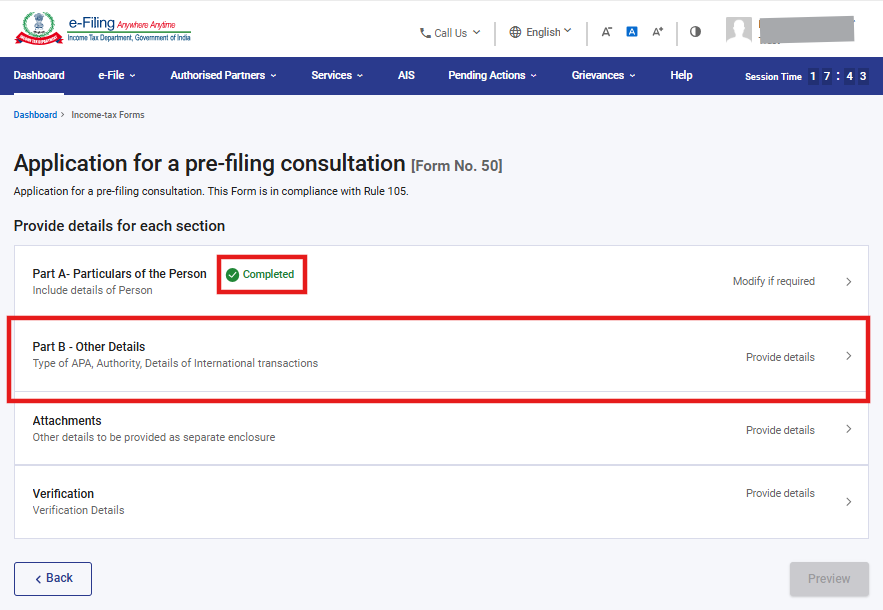
Task: Open the English language dropdown
Action: click(x=541, y=32)
